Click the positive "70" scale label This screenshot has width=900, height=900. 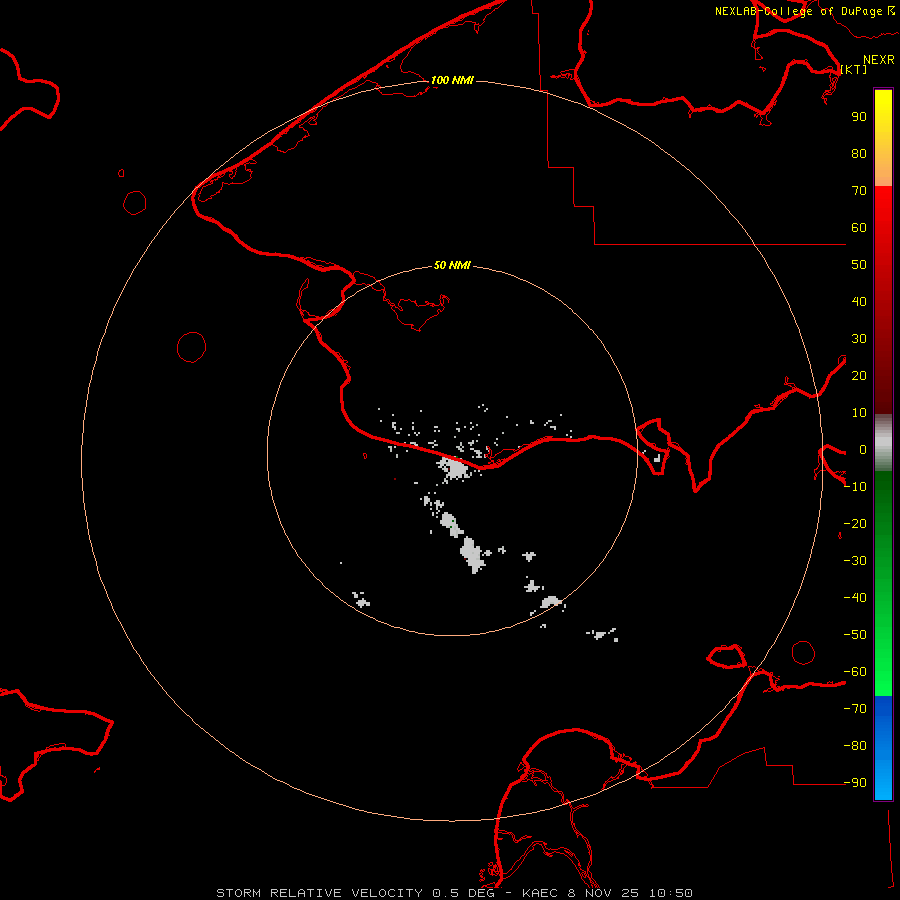(x=859, y=191)
